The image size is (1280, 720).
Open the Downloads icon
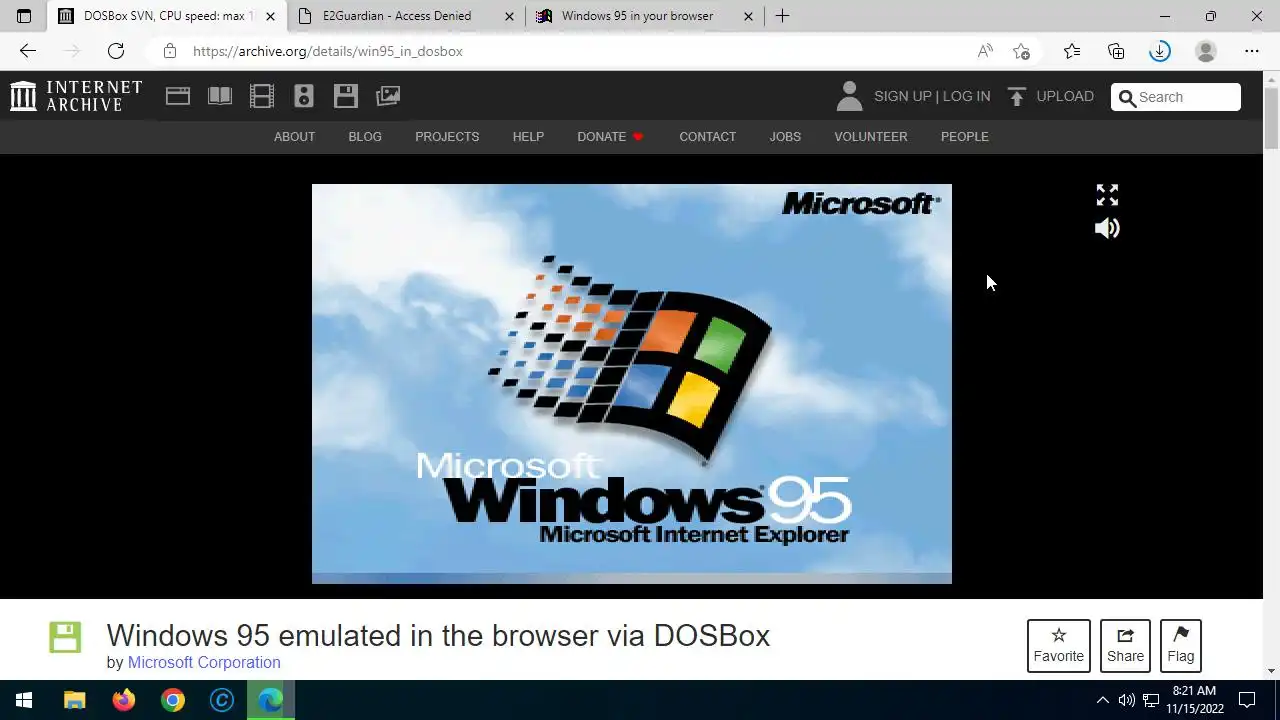coord(1160,51)
